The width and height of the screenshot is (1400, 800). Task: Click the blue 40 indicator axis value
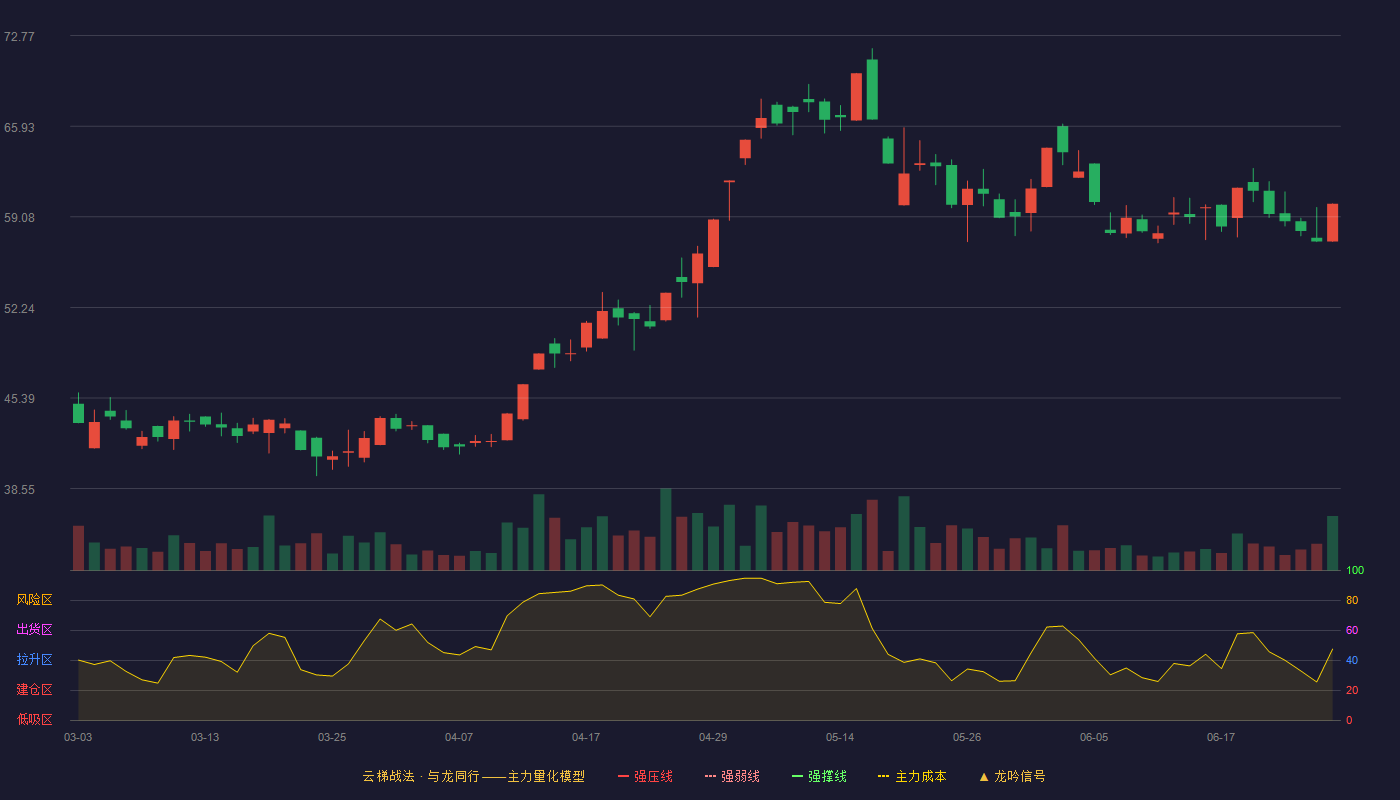1351,660
